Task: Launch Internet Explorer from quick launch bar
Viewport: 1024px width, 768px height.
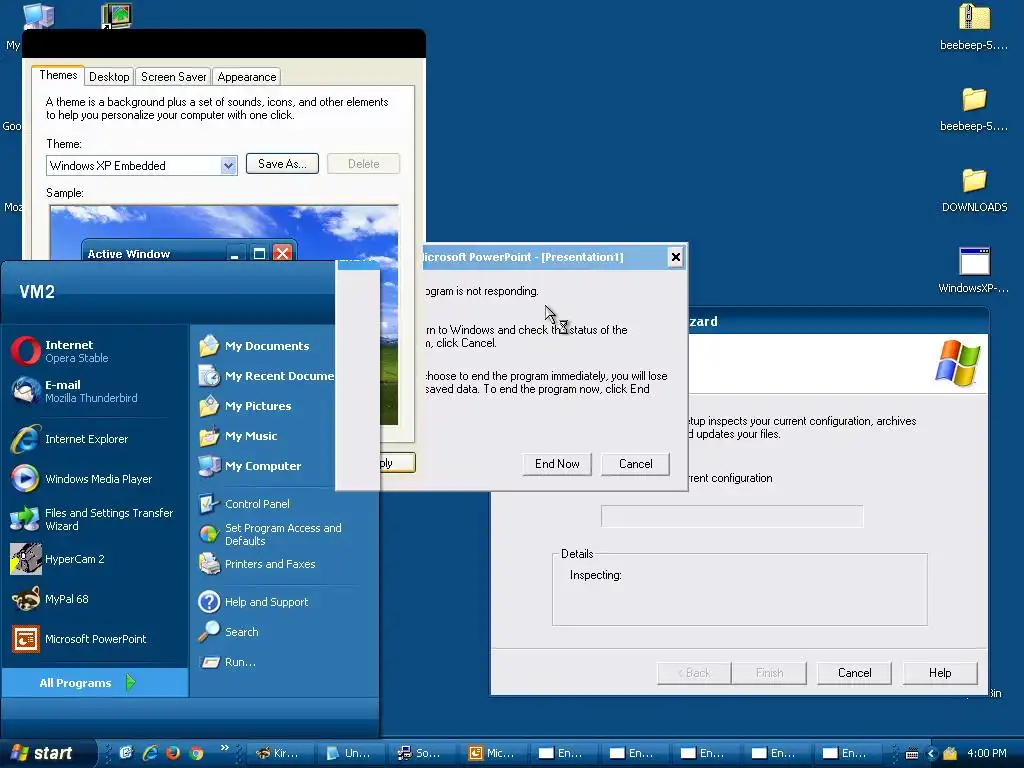Action: point(150,753)
